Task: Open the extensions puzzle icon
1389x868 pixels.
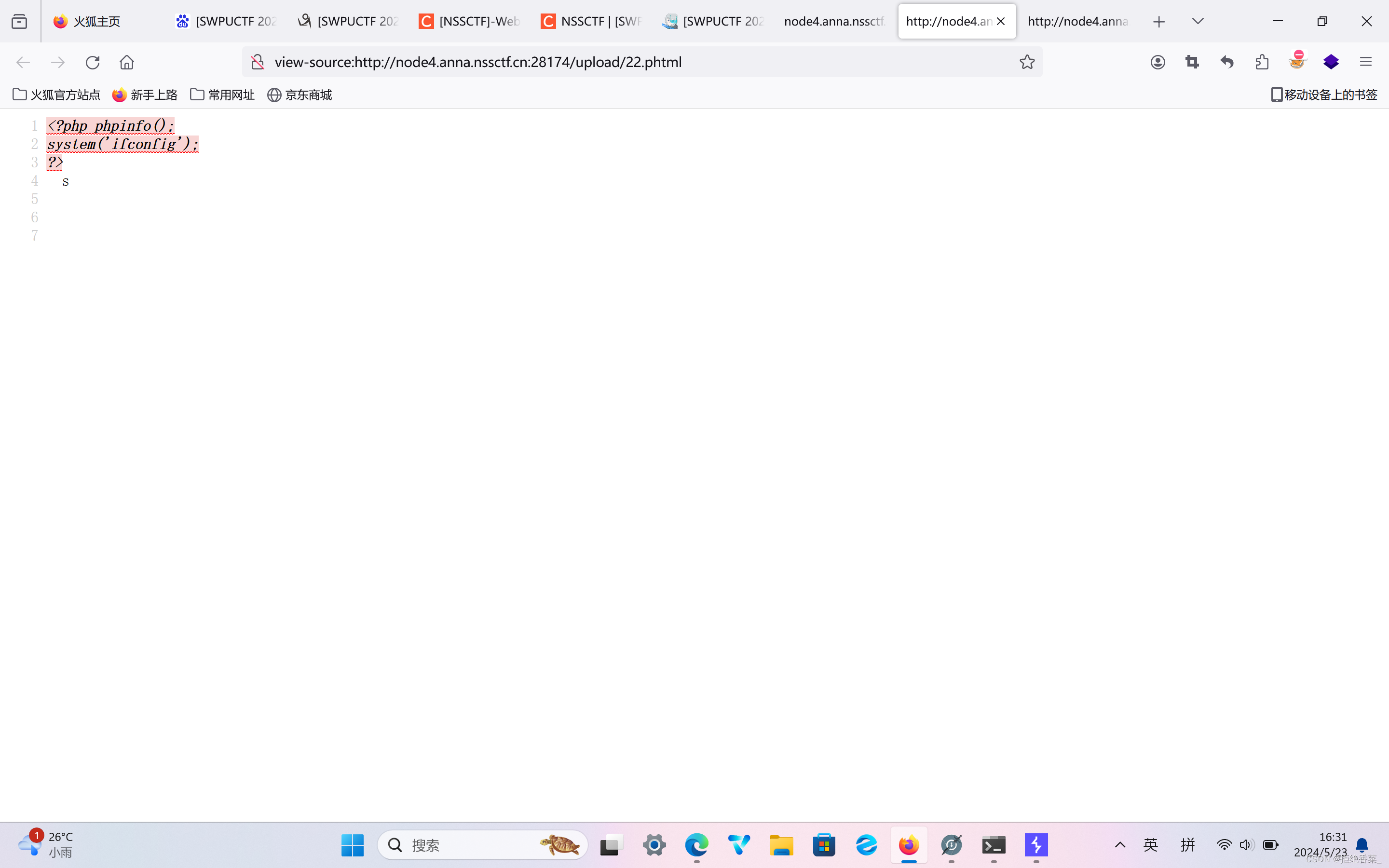Action: pos(1262,62)
